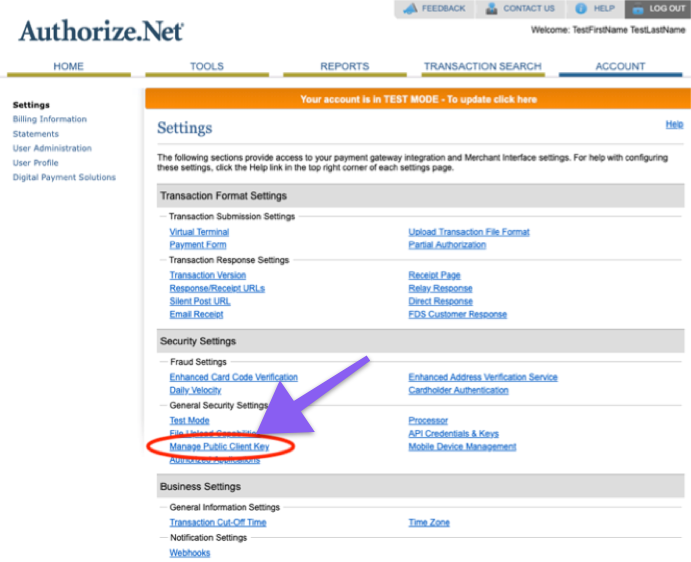This screenshot has height=562, width=691.
Task: Open the HOME tab
Action: (x=69, y=67)
